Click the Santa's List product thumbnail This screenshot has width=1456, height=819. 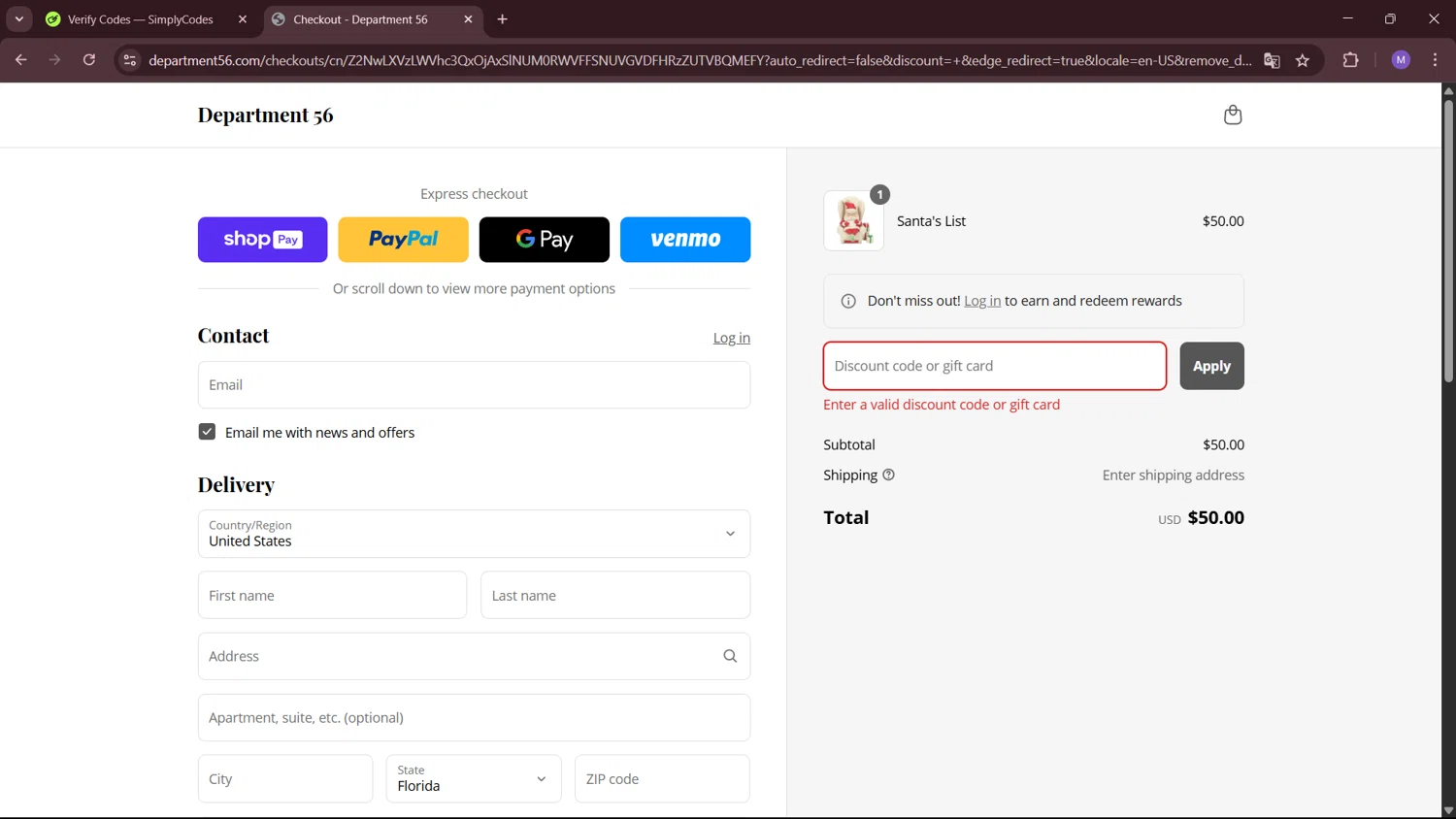tap(853, 221)
